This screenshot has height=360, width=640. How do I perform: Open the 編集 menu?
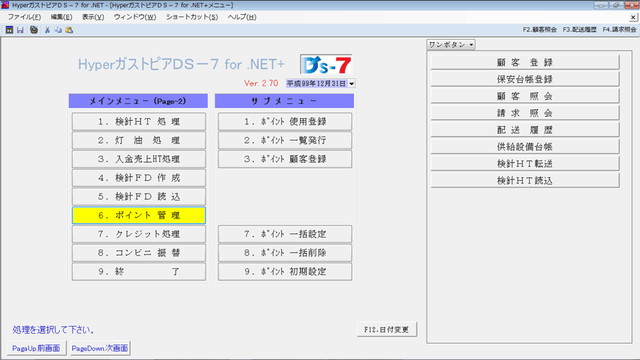coord(61,17)
